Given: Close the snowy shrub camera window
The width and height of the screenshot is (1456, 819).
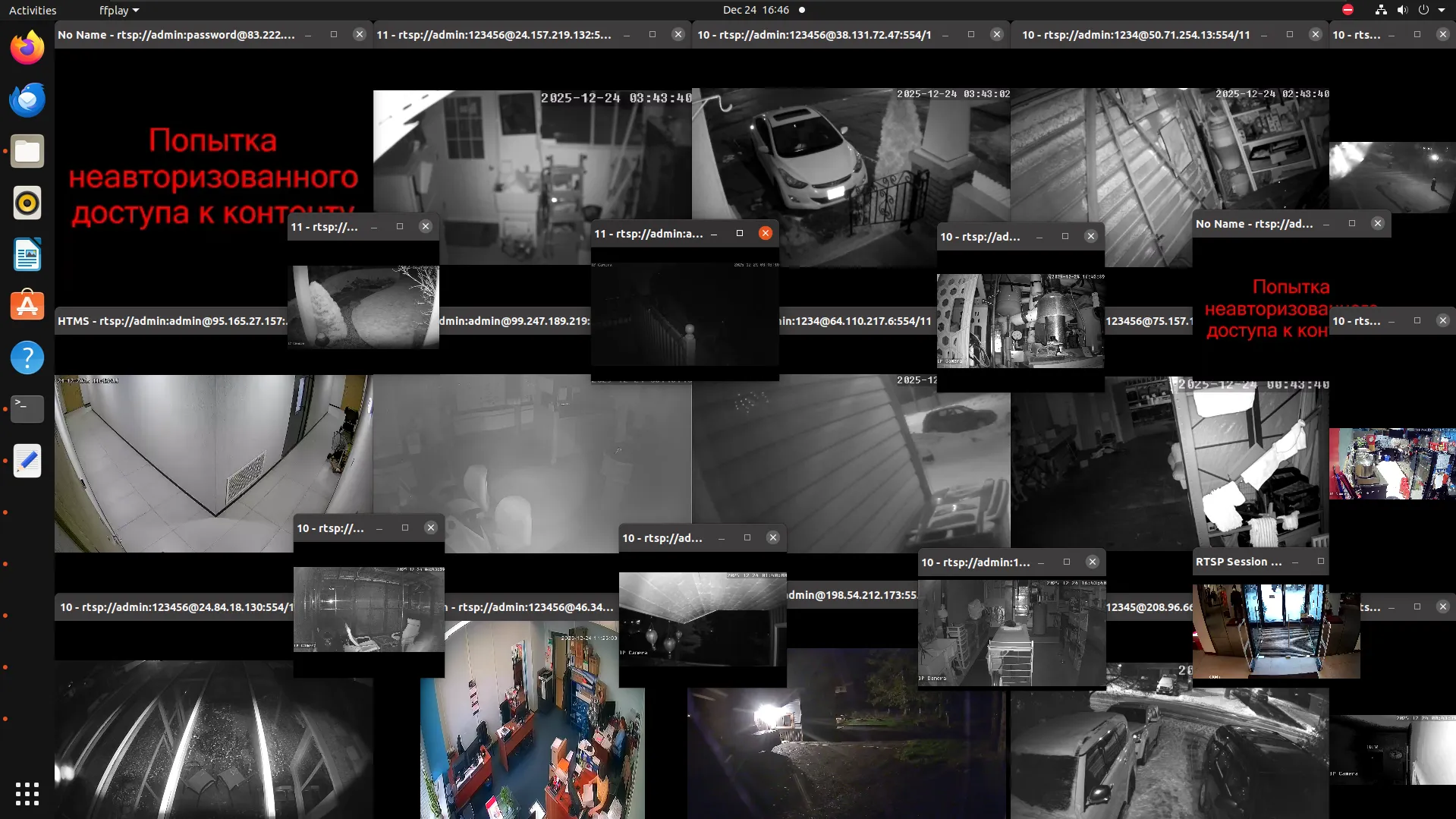Looking at the screenshot, I should pos(426,226).
